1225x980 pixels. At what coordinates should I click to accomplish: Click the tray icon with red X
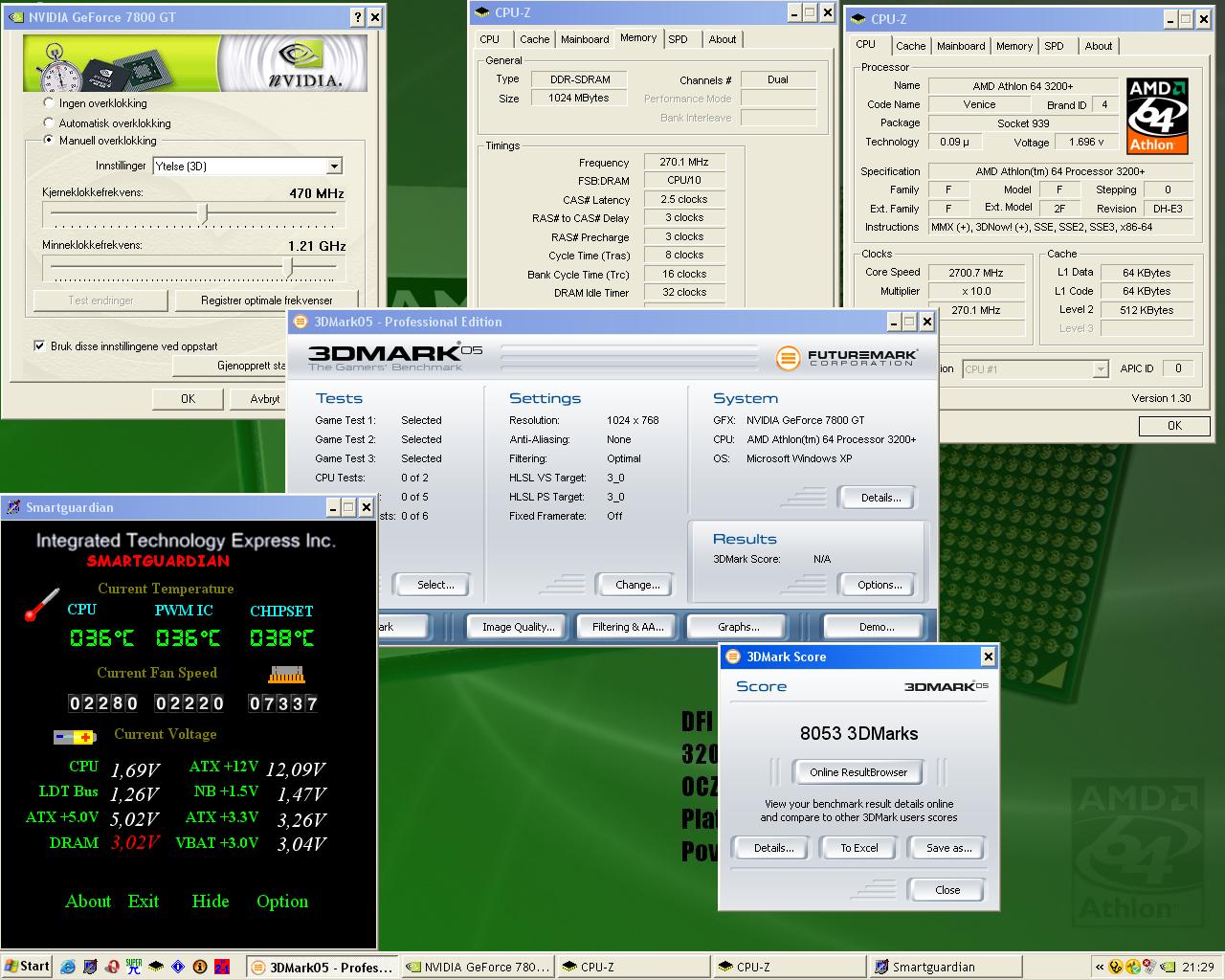[x=1149, y=967]
